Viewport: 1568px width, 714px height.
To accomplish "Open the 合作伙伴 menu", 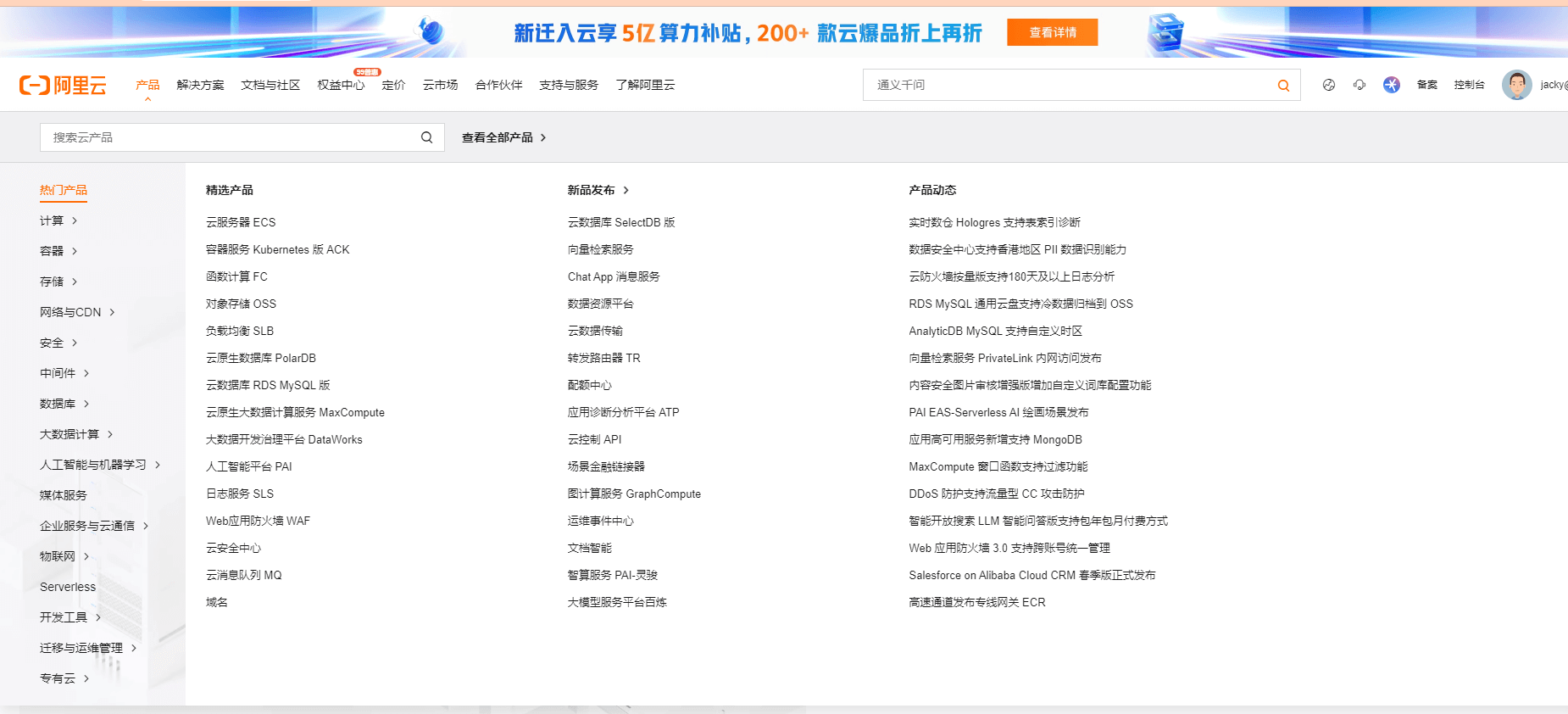I will pos(498,85).
